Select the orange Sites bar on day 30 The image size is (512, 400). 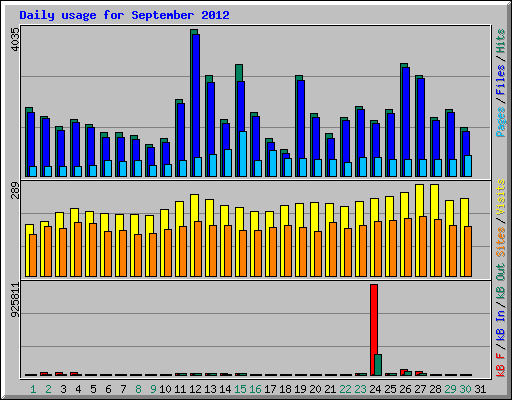(468, 251)
